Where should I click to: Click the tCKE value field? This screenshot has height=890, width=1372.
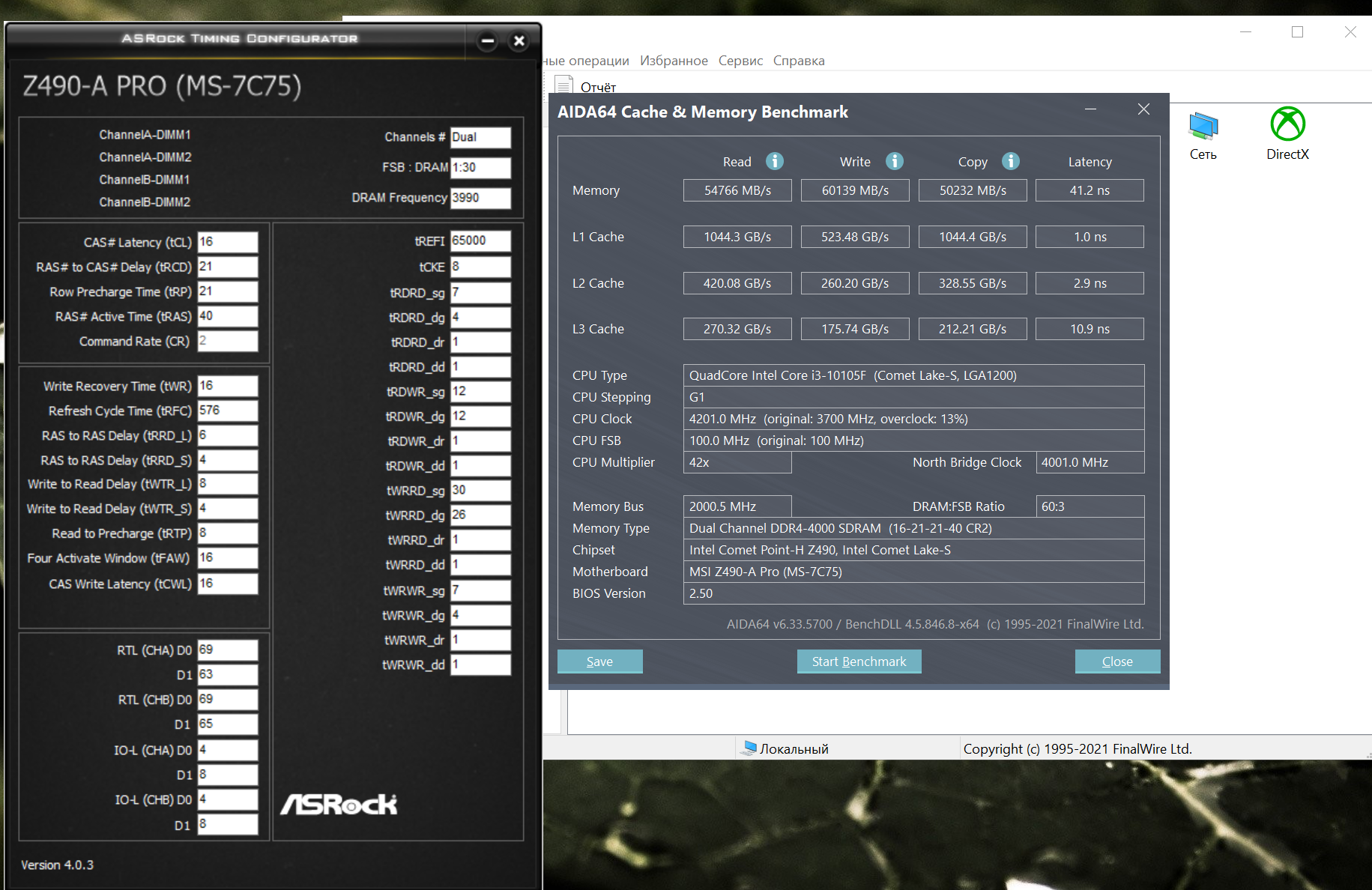coord(480,267)
